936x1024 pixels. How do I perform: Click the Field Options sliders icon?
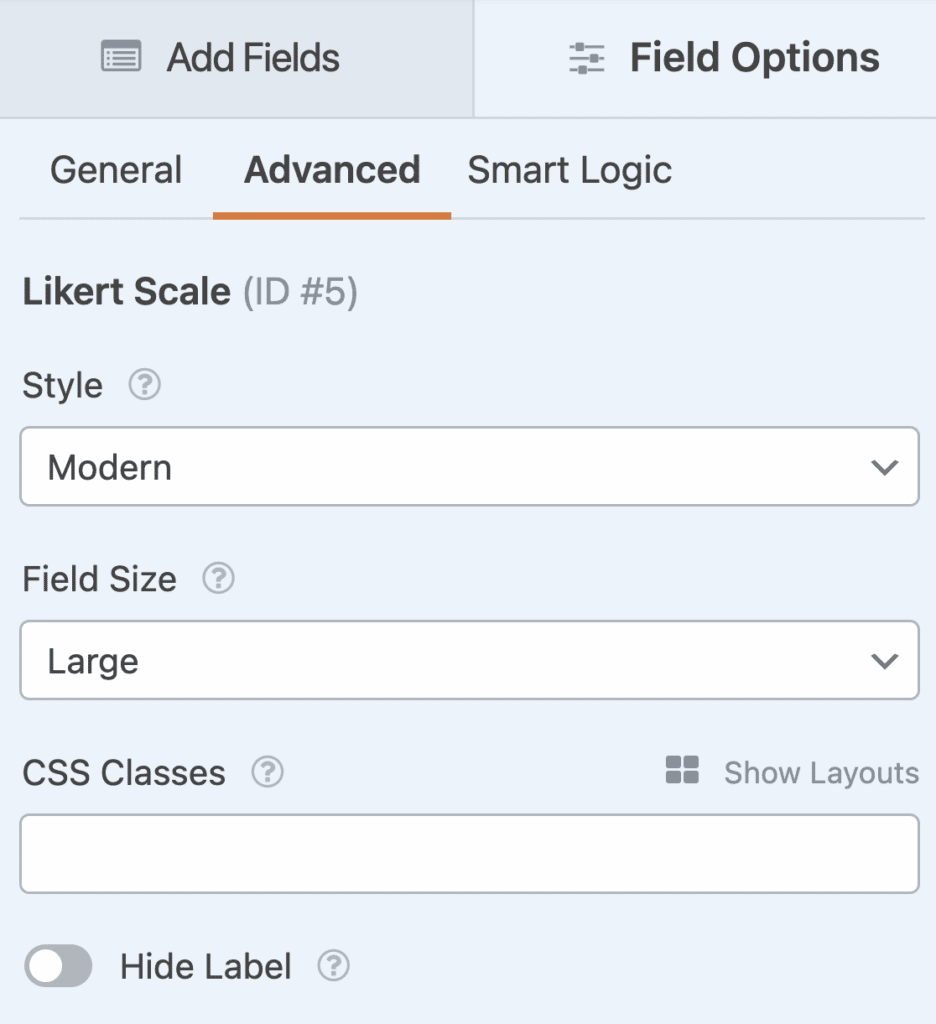click(586, 57)
